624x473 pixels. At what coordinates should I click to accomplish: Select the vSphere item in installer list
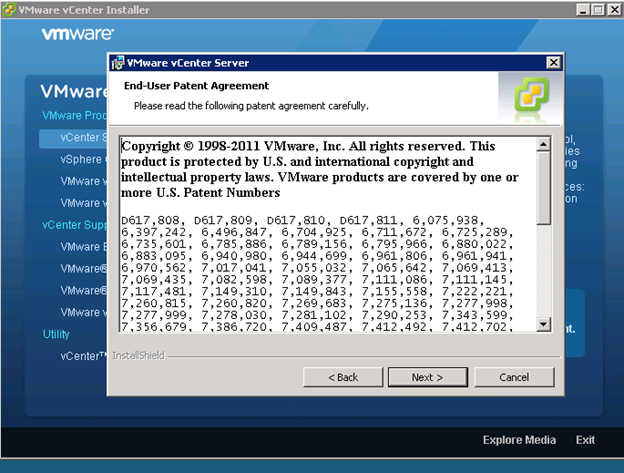[x=82, y=160]
